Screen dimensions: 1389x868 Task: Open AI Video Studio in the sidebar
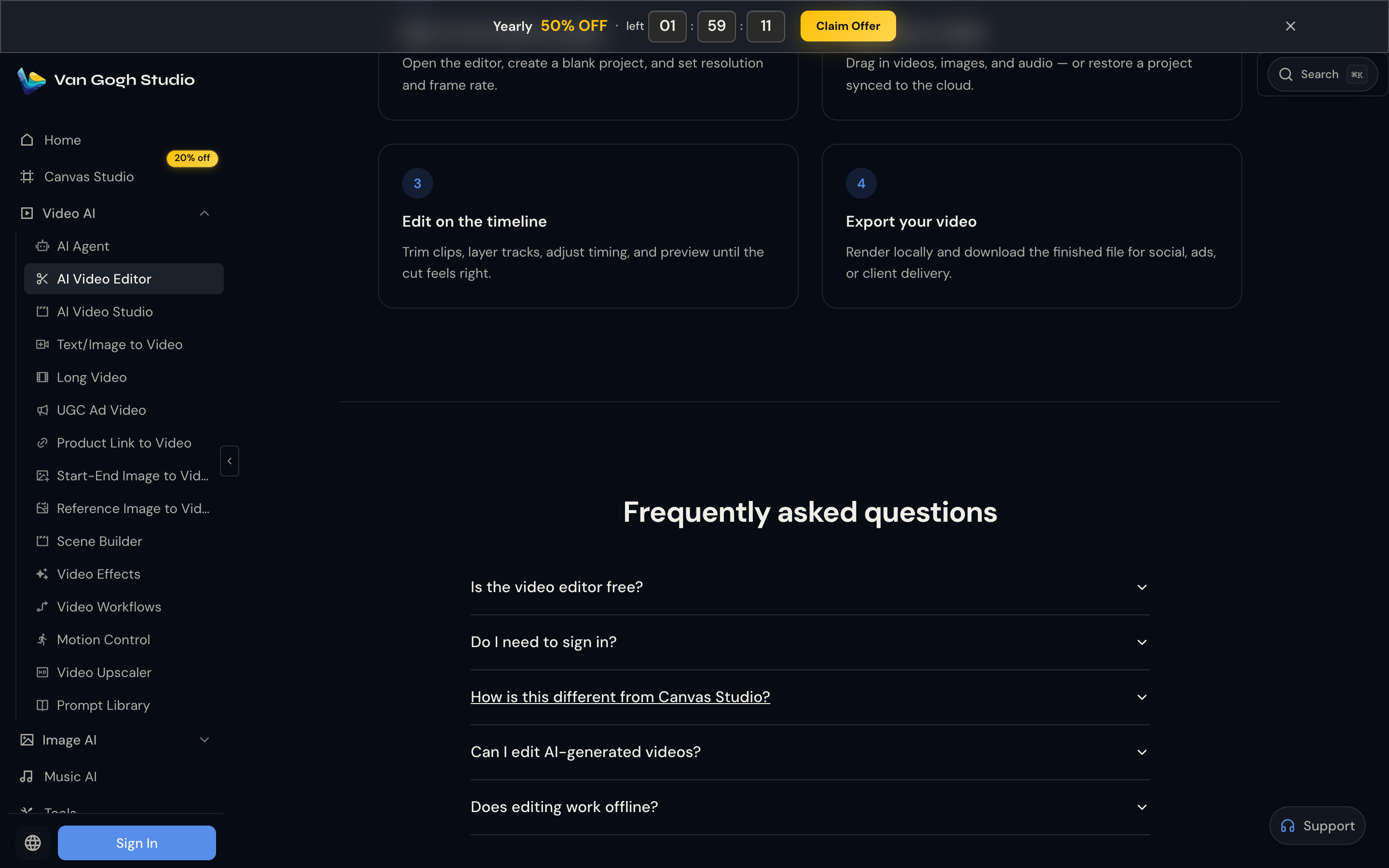tap(124, 312)
